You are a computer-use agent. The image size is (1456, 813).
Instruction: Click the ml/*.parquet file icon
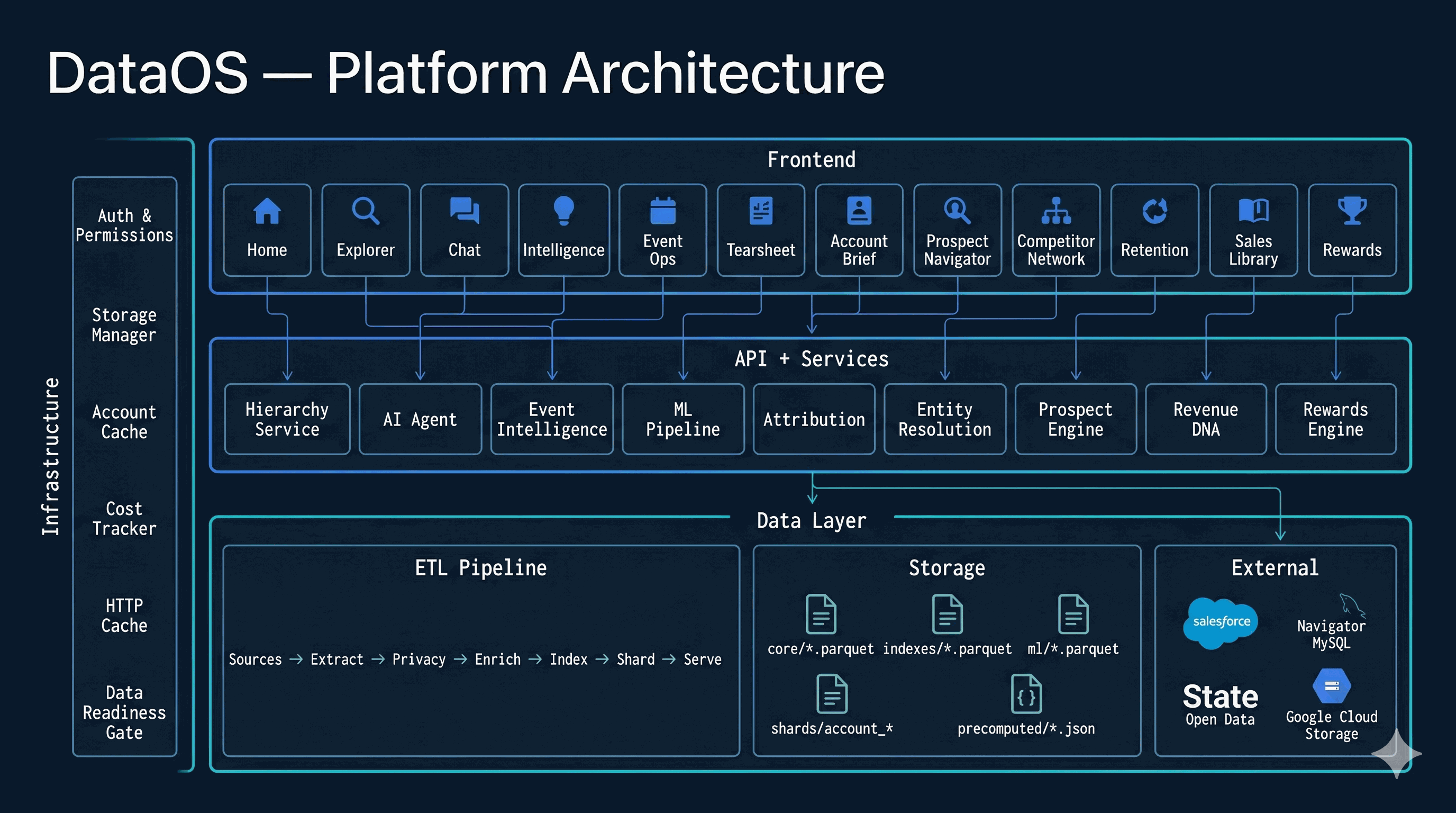[1073, 614]
